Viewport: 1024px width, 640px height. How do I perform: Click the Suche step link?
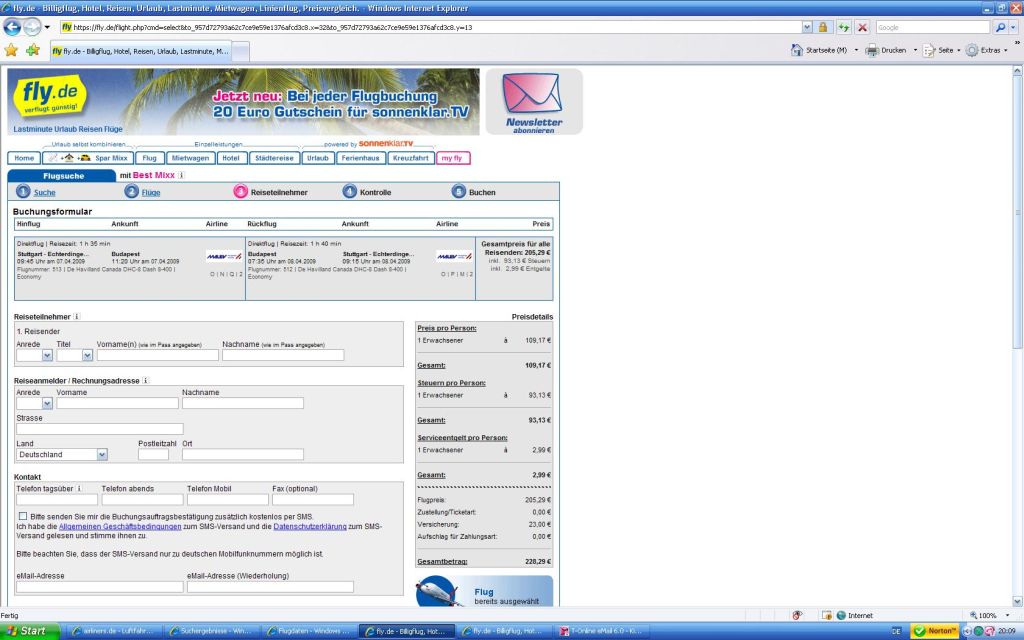tap(44, 193)
